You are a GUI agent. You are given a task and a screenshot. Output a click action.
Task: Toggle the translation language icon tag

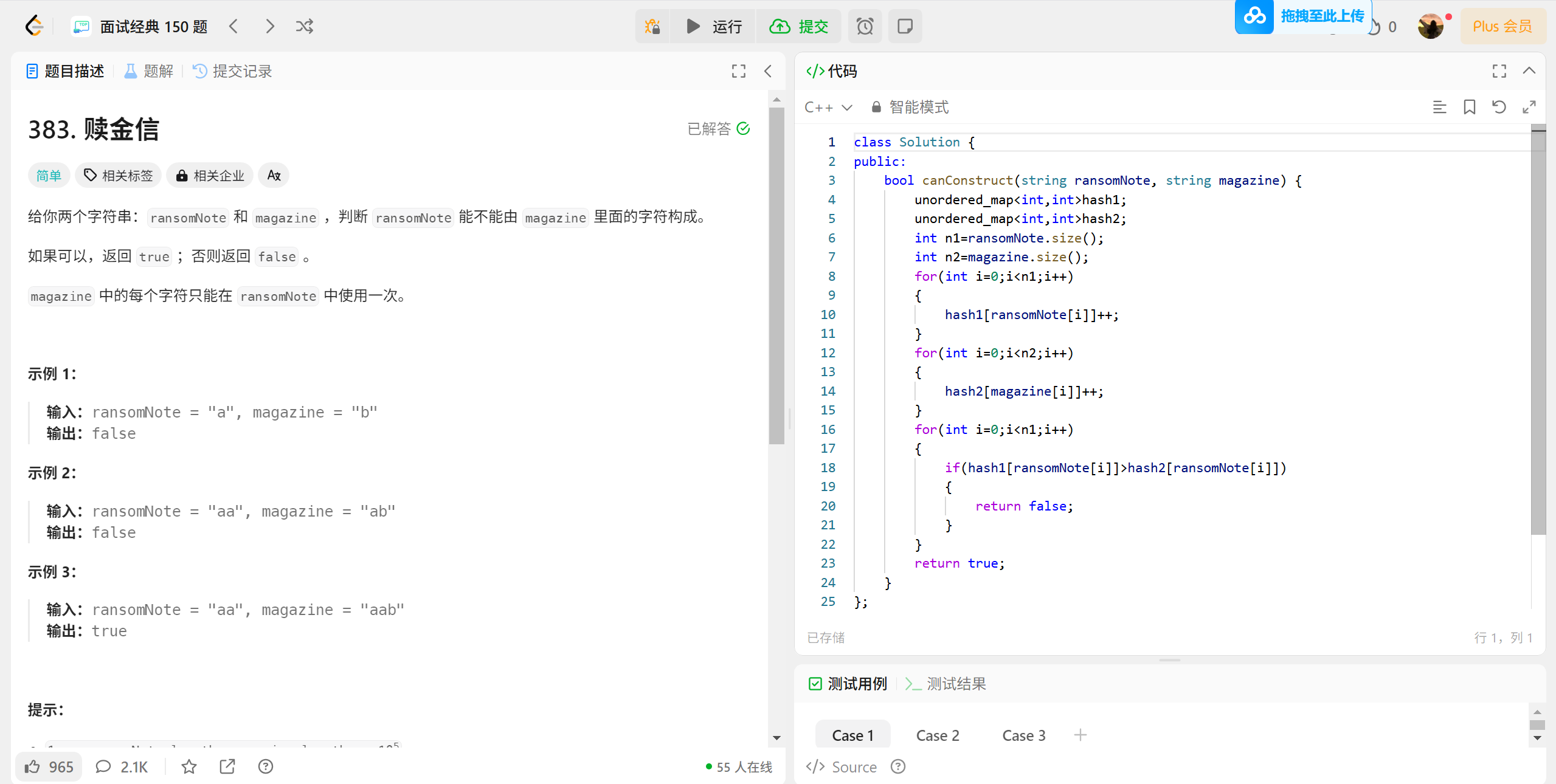click(x=274, y=176)
